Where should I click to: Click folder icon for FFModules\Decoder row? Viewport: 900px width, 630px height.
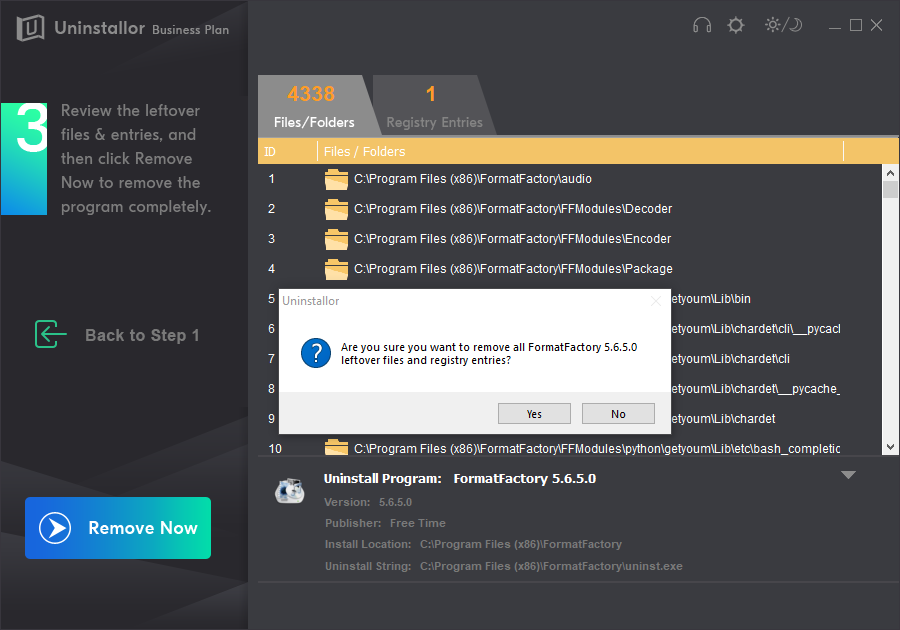click(x=336, y=209)
